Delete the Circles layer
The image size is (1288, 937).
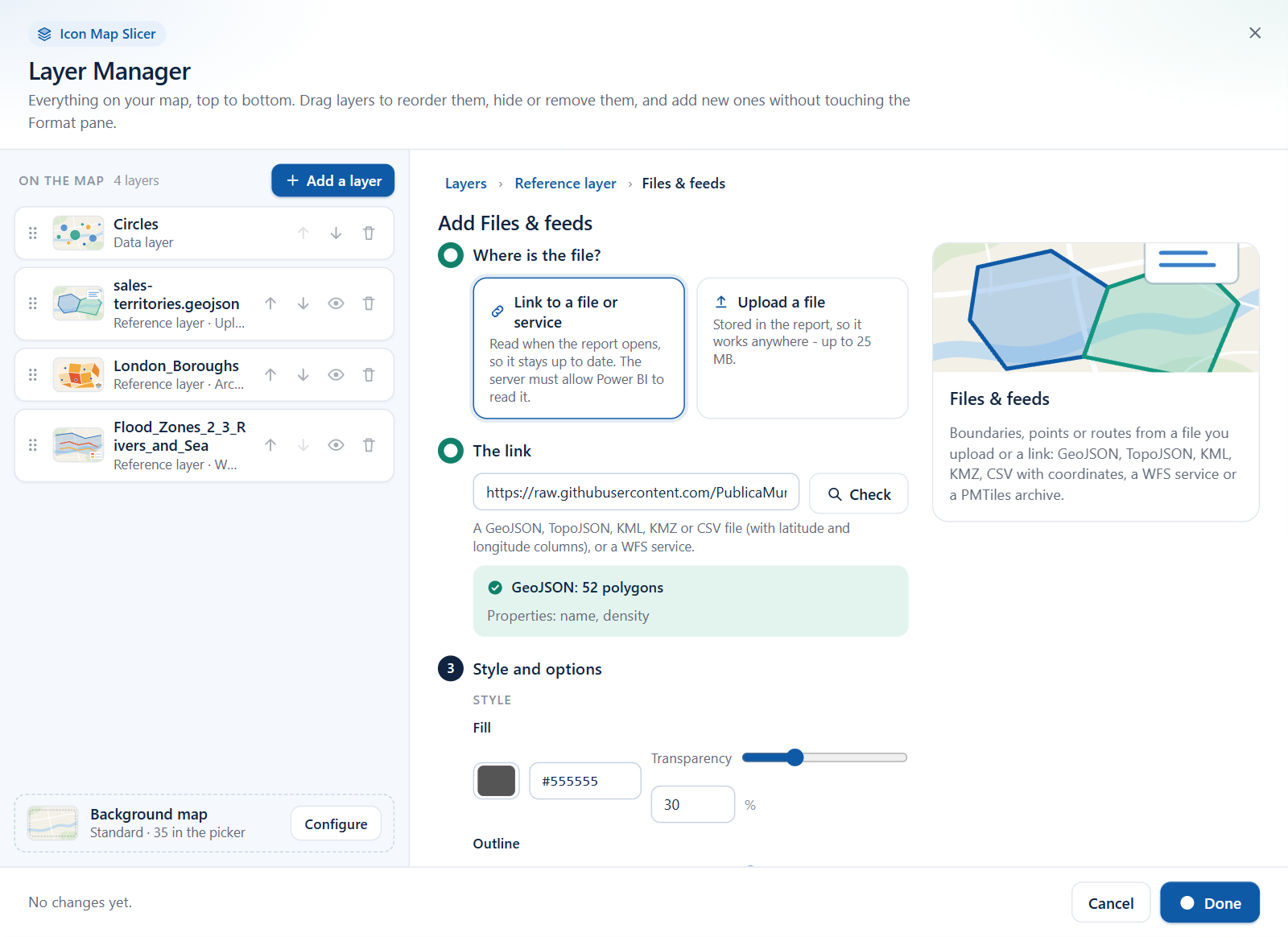click(x=369, y=233)
